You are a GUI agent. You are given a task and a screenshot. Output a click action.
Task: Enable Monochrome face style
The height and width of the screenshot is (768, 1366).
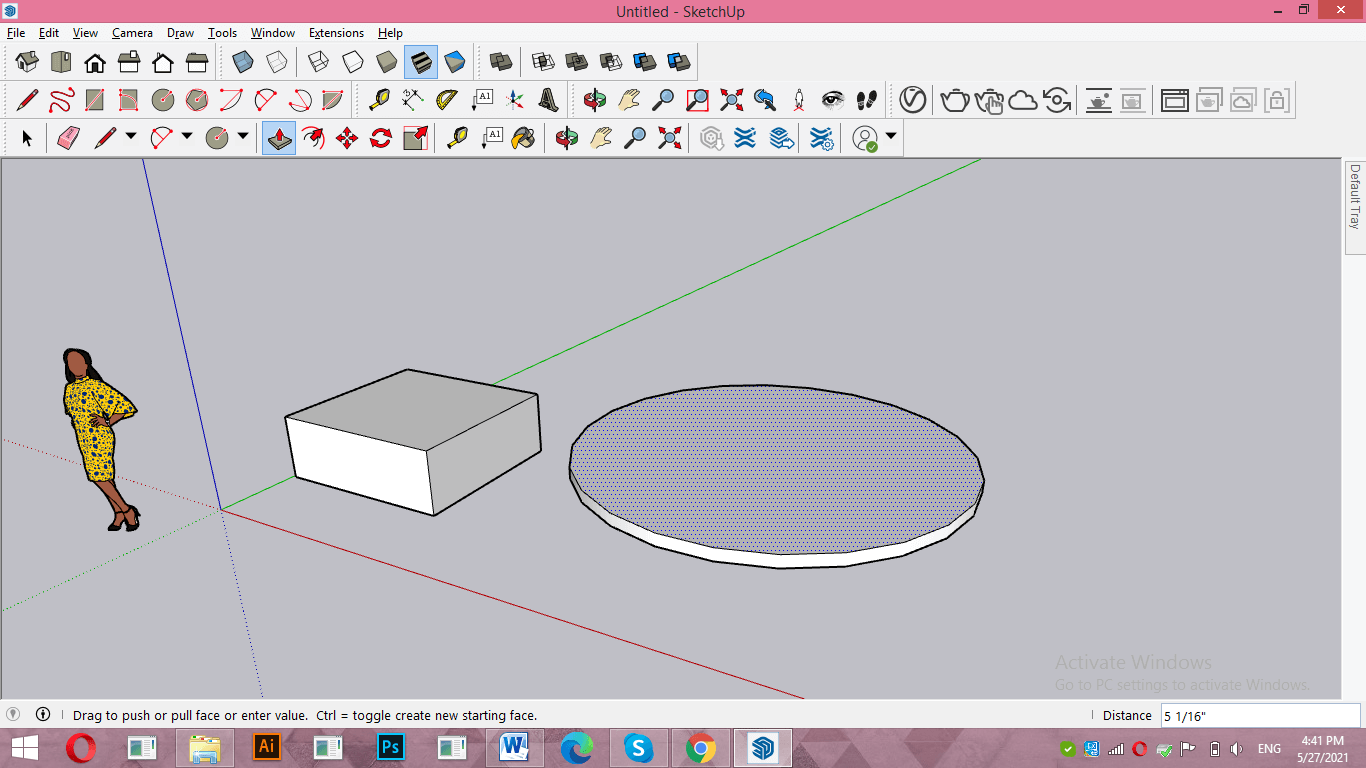[455, 62]
